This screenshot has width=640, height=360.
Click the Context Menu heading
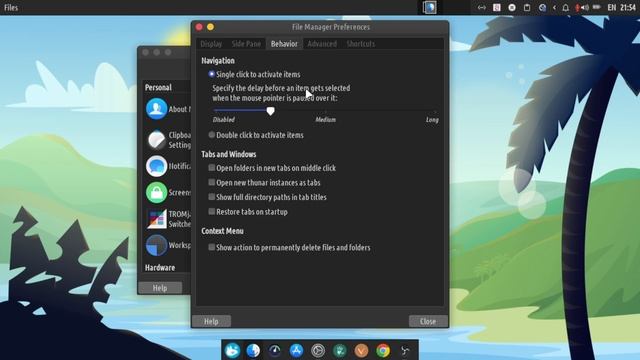222,231
